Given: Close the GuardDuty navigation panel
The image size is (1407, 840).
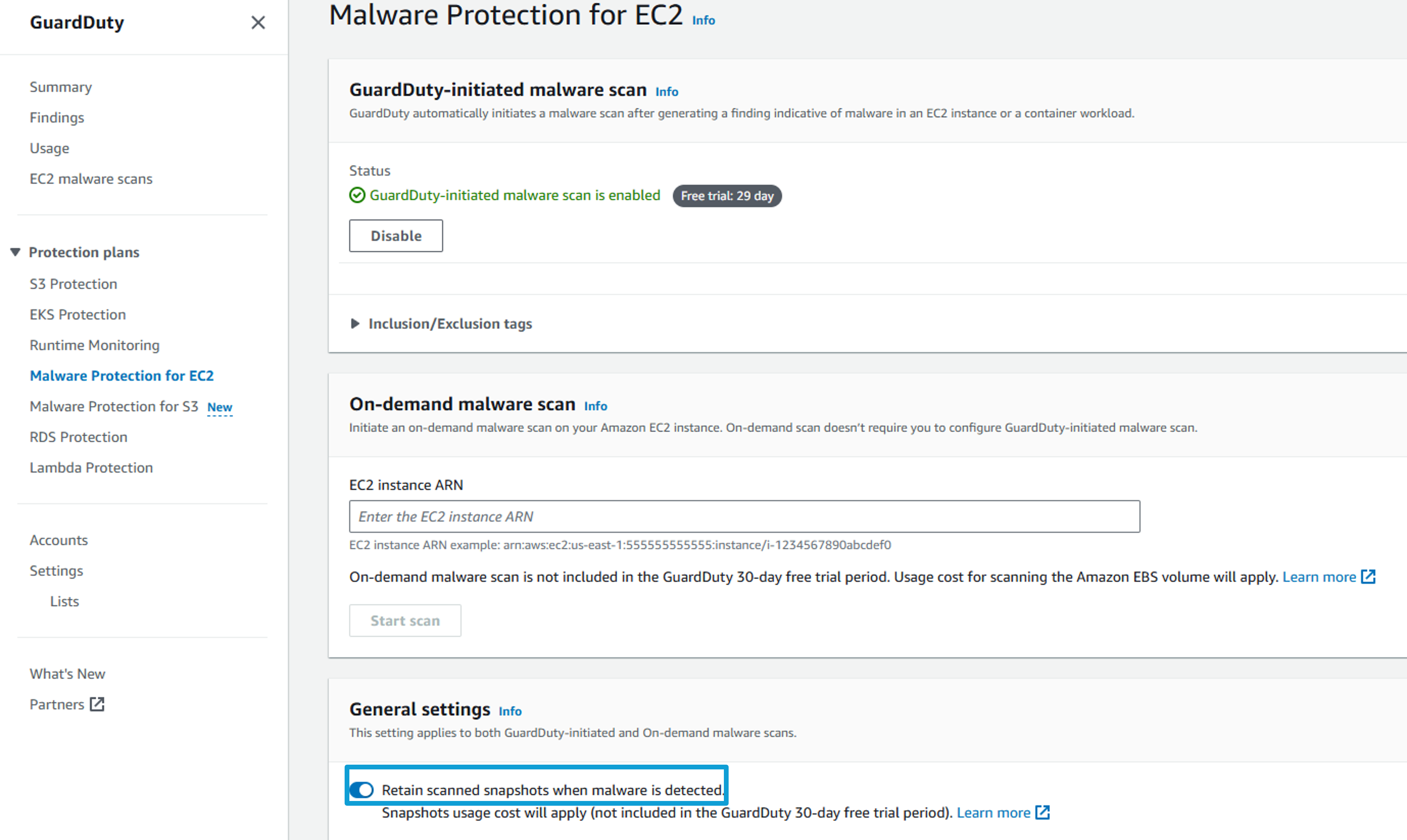Looking at the screenshot, I should [258, 23].
